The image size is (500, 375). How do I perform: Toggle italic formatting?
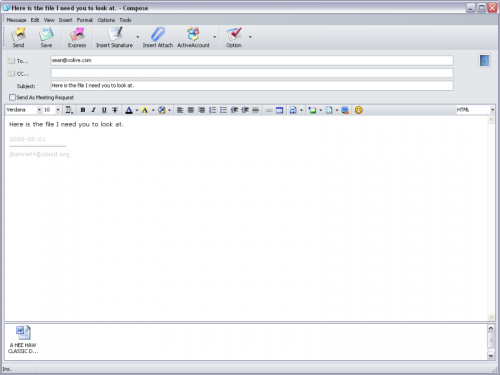(93, 110)
